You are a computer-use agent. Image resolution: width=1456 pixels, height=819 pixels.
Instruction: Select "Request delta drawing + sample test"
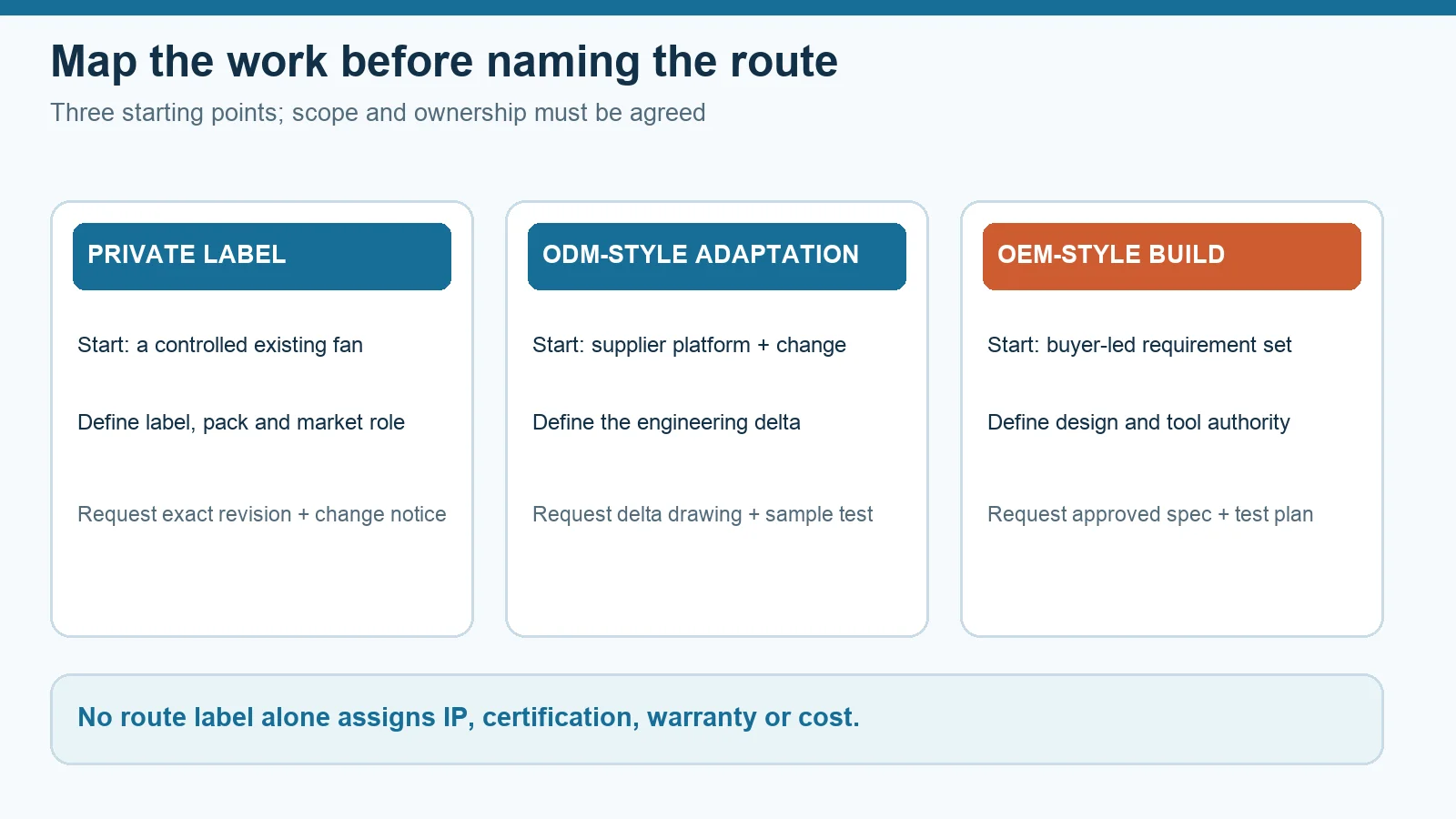tap(703, 514)
